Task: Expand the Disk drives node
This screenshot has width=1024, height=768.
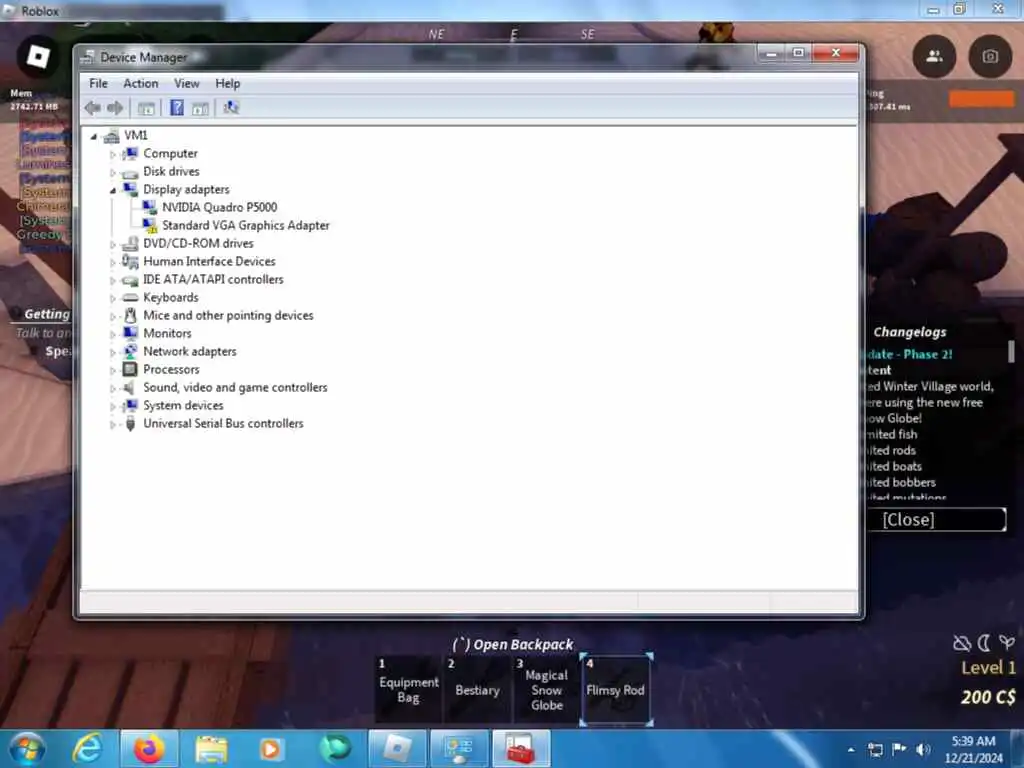Action: pyautogui.click(x=112, y=172)
